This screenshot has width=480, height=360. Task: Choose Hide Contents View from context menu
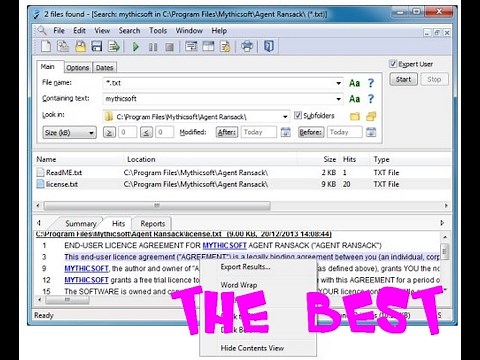252,348
